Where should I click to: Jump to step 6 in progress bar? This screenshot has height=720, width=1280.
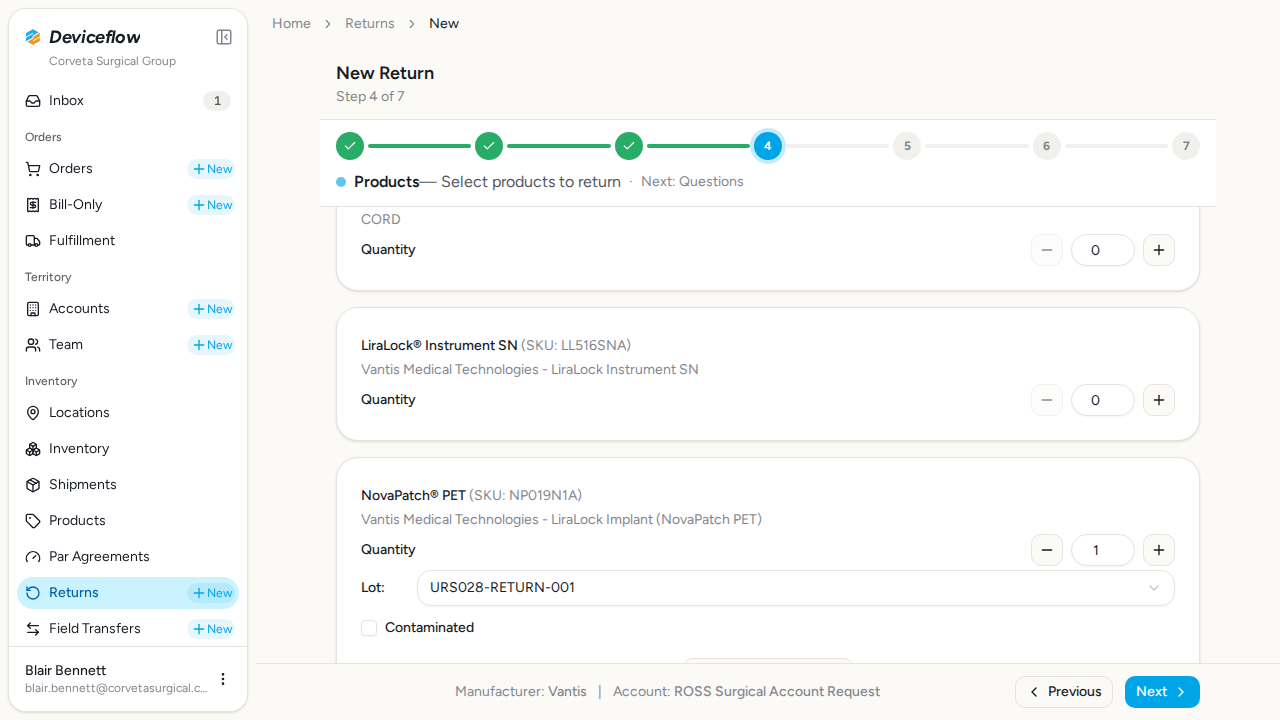click(x=1047, y=146)
